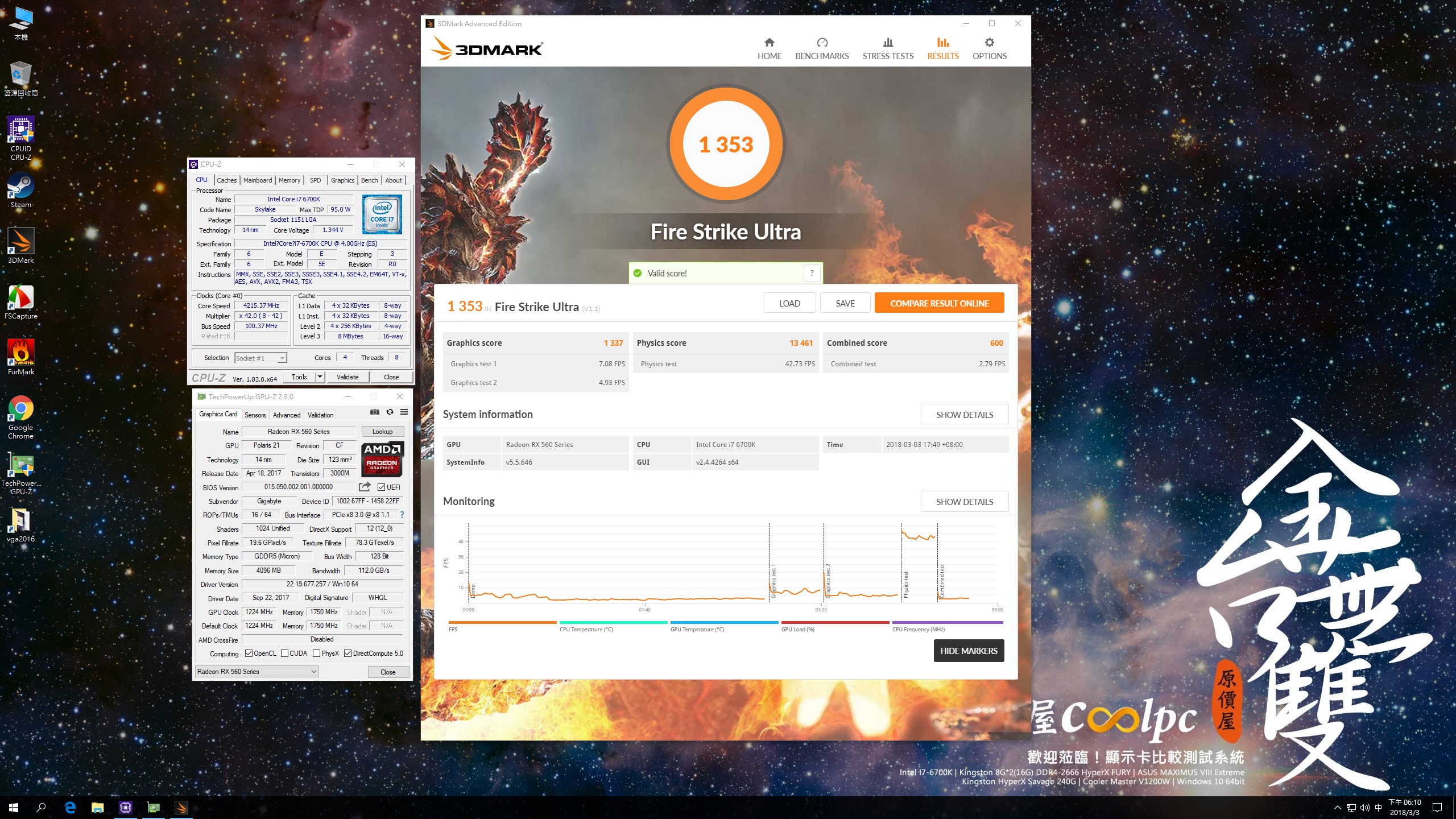Click the GPU-Z refresh icon

tap(390, 412)
